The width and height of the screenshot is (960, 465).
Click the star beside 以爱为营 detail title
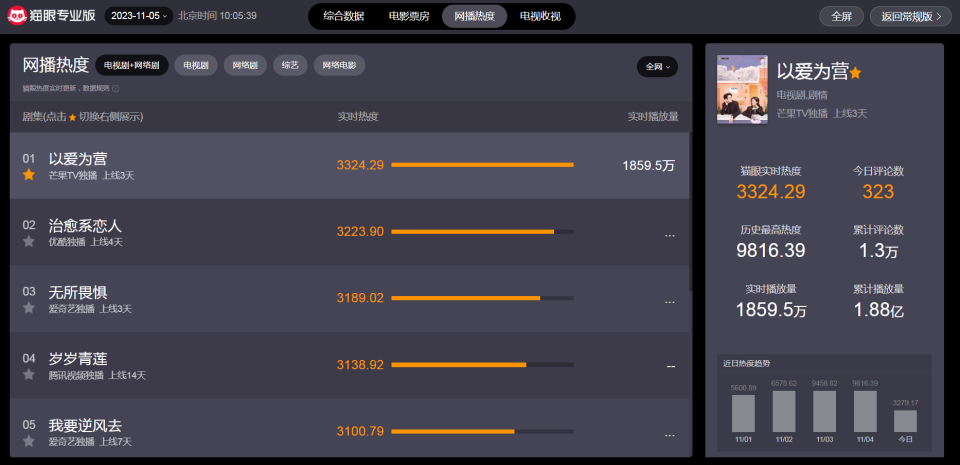855,73
